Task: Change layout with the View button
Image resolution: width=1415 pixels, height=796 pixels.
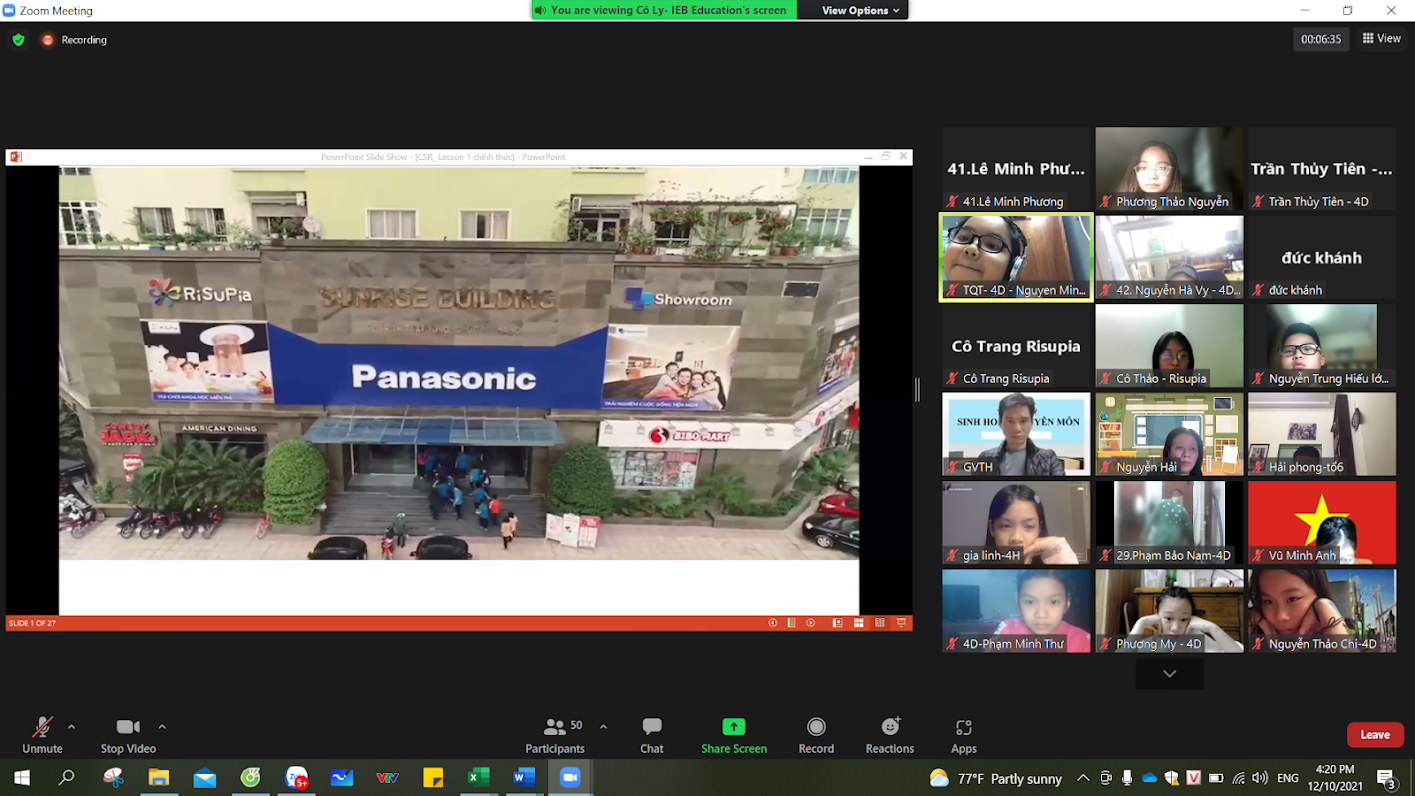Action: (x=1381, y=39)
